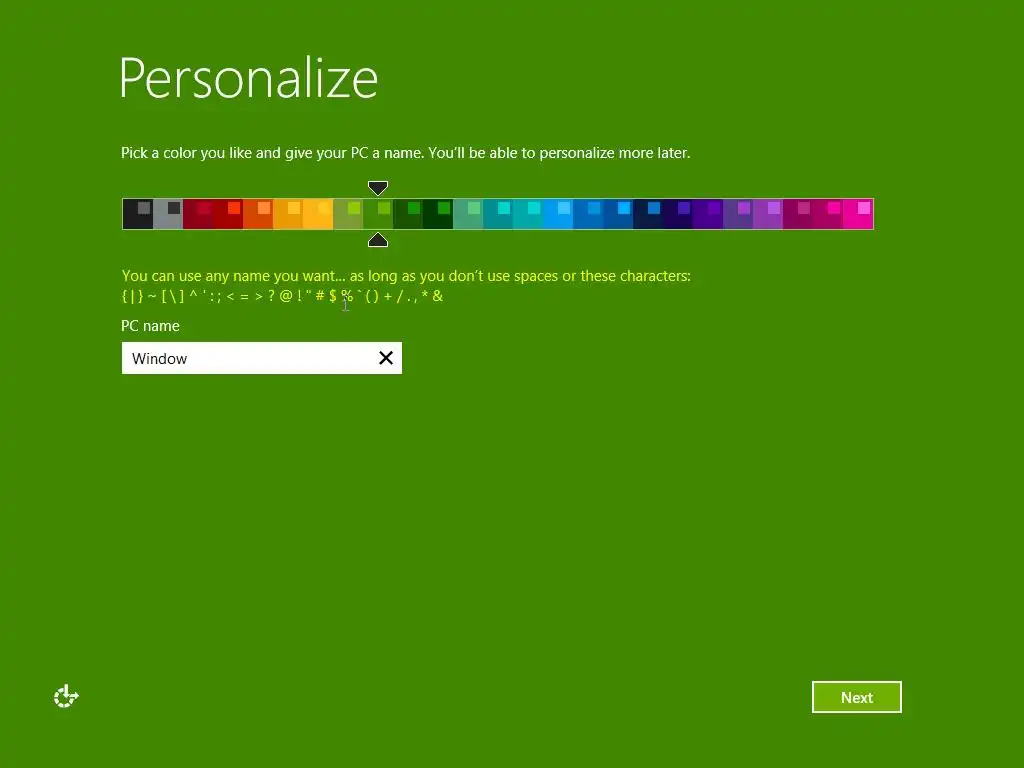Viewport: 1024px width, 768px height.
Task: Click into the PC name field
Action: point(261,358)
